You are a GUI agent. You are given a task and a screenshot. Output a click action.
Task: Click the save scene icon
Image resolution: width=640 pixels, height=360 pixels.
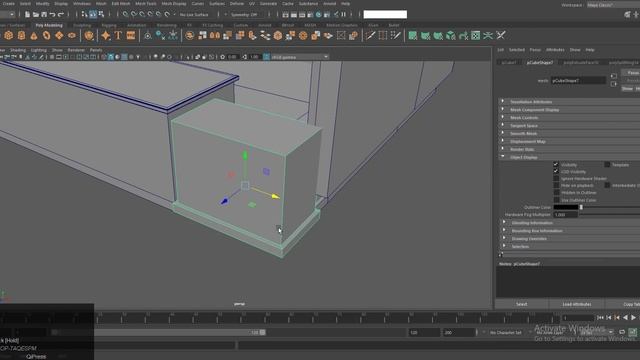click(44, 14)
